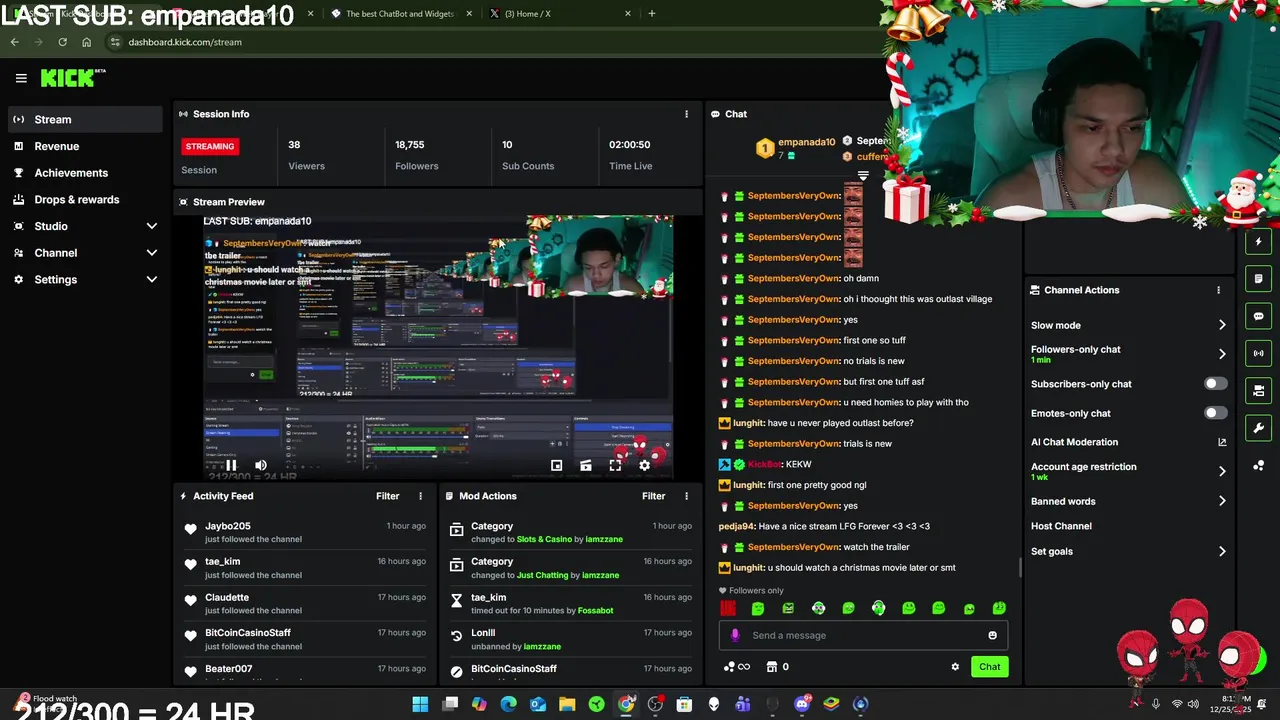Open AI Chat Moderation external link
1280x720 pixels.
tap(1222, 442)
